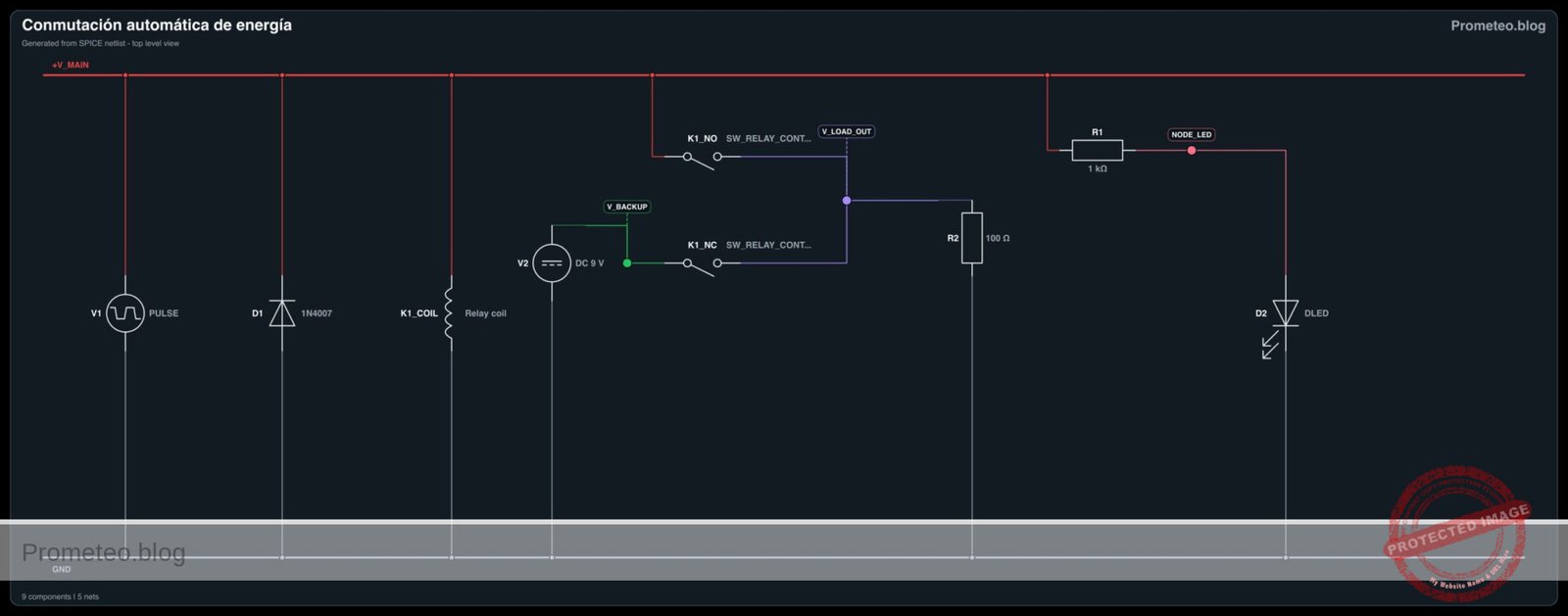Click the R2 reference label
The width and height of the screenshot is (1568, 616).
coord(953,238)
